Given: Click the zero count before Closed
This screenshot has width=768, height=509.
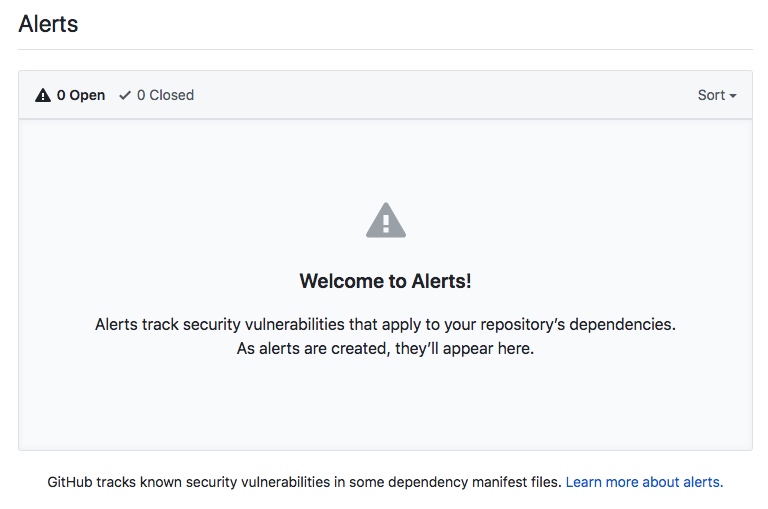Looking at the screenshot, I should click(141, 95).
